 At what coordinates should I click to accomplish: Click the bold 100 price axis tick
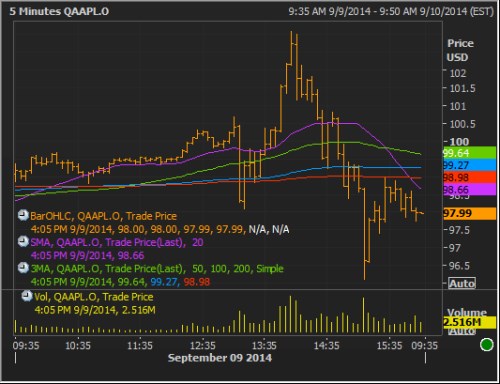click(459, 142)
